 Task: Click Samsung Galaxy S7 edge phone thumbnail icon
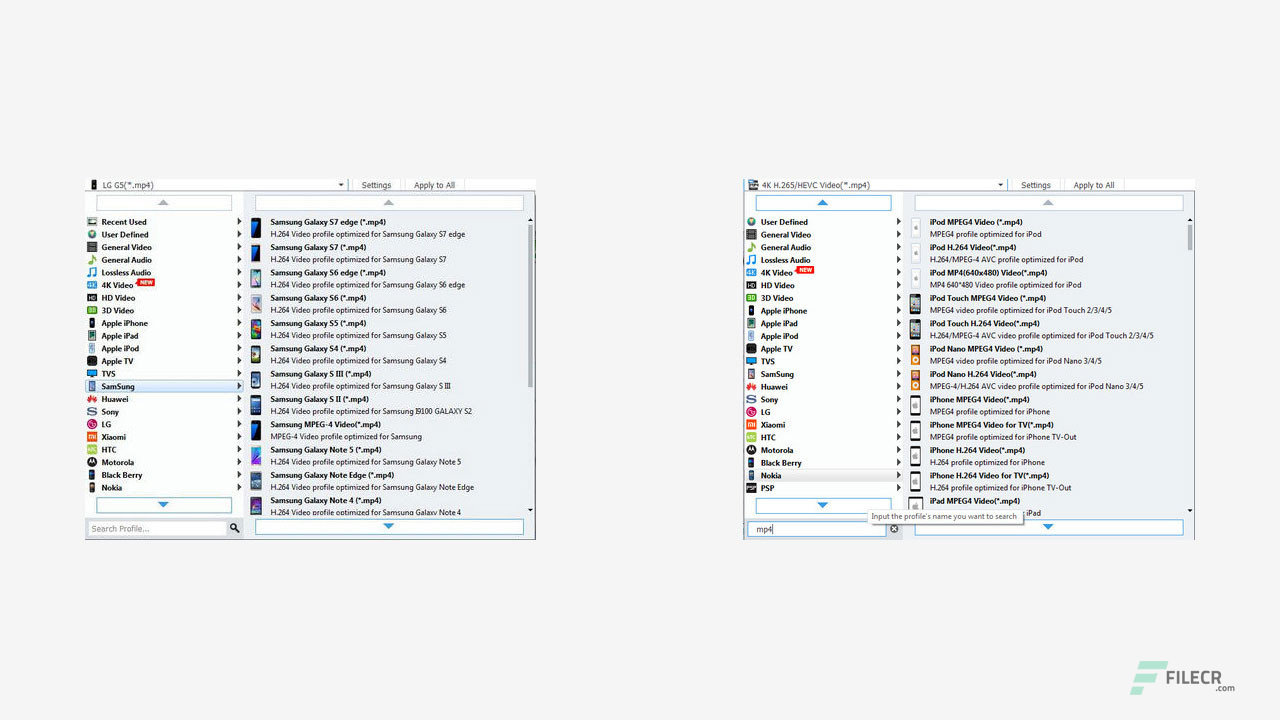click(x=256, y=228)
